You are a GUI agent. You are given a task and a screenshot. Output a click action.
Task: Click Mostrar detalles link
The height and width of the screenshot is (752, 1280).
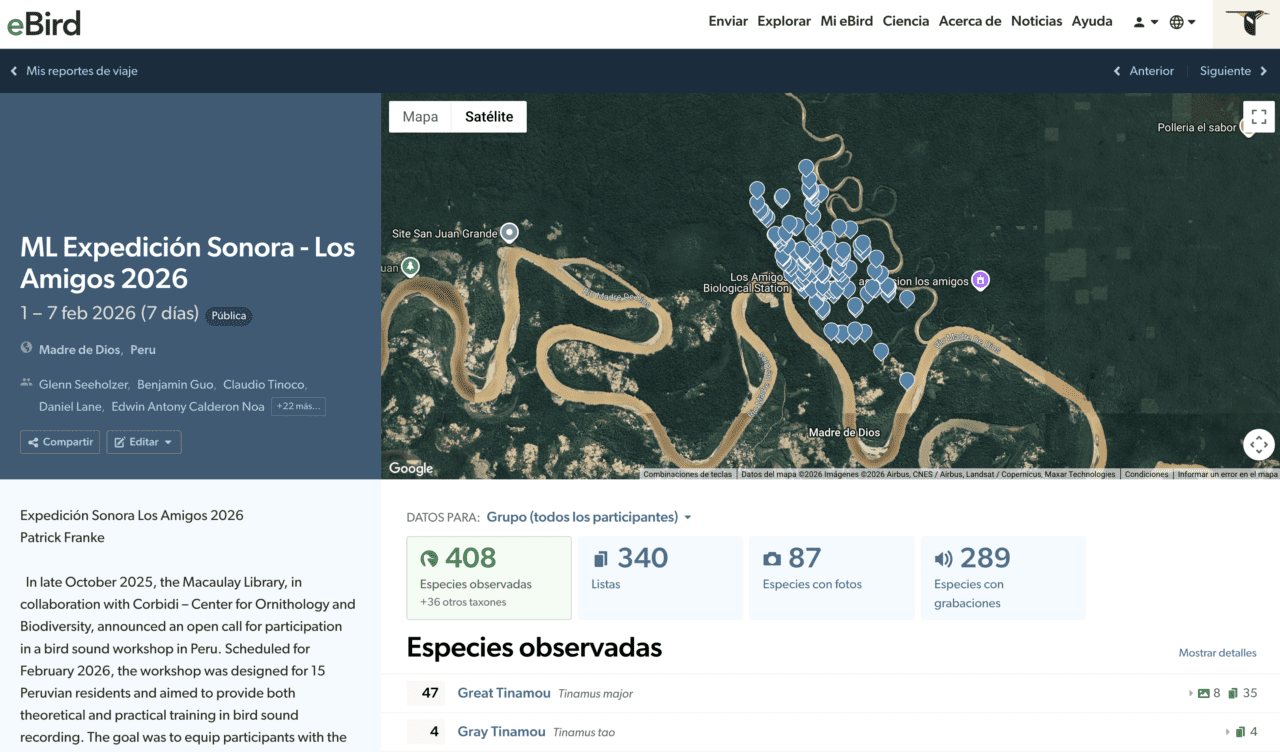[1217, 653]
